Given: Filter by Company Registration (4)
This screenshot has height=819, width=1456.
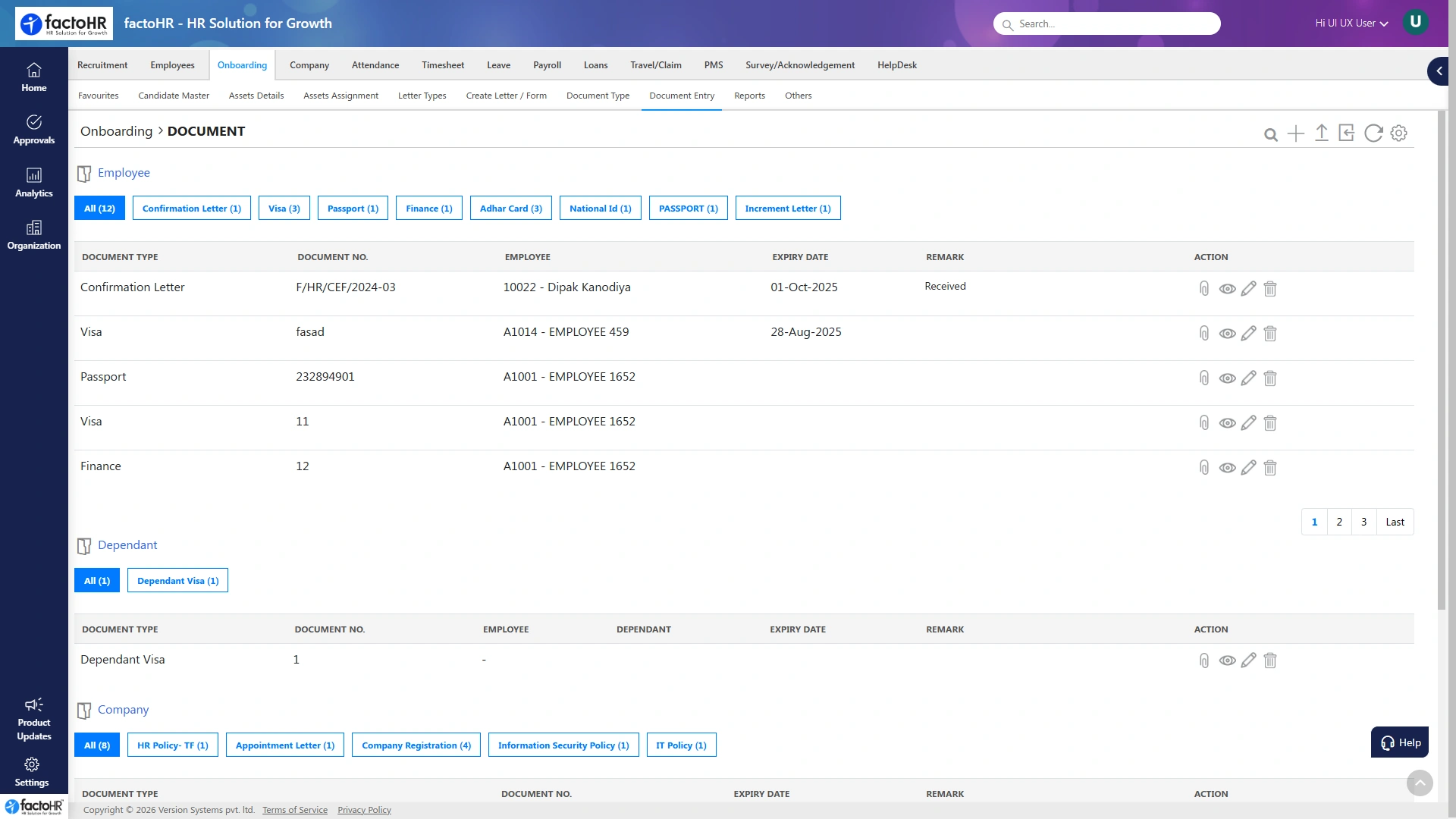Looking at the screenshot, I should click(x=416, y=745).
